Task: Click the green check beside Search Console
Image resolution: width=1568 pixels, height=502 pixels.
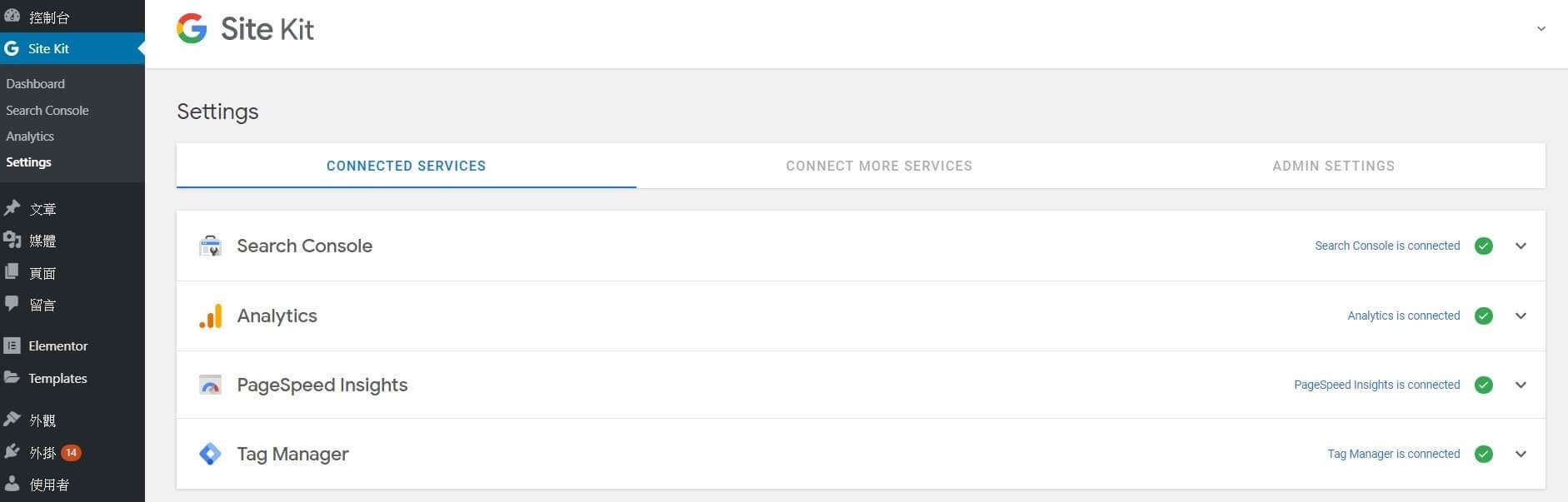Action: 1483,246
